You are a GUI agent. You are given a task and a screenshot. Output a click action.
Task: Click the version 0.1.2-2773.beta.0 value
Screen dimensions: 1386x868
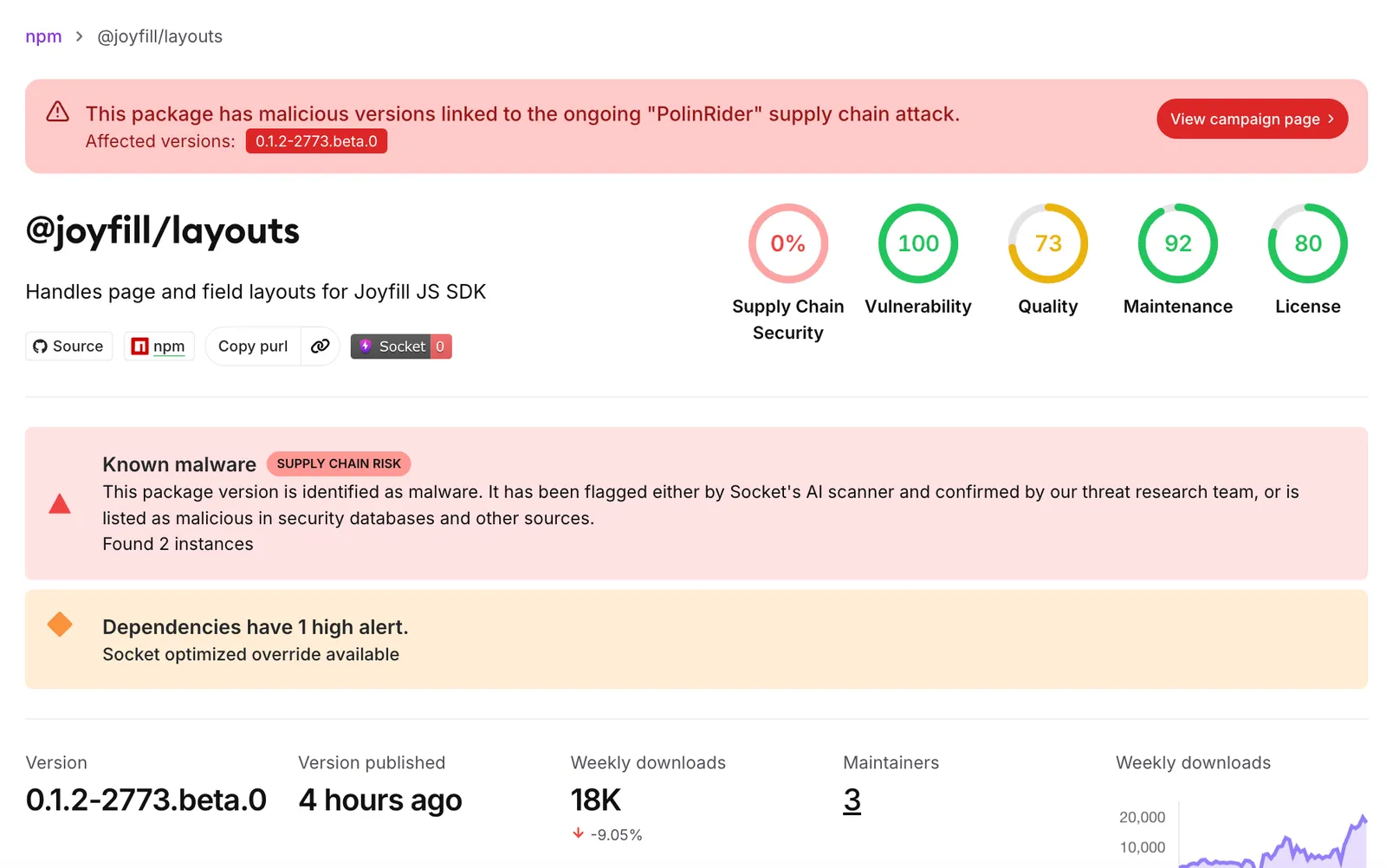[146, 800]
